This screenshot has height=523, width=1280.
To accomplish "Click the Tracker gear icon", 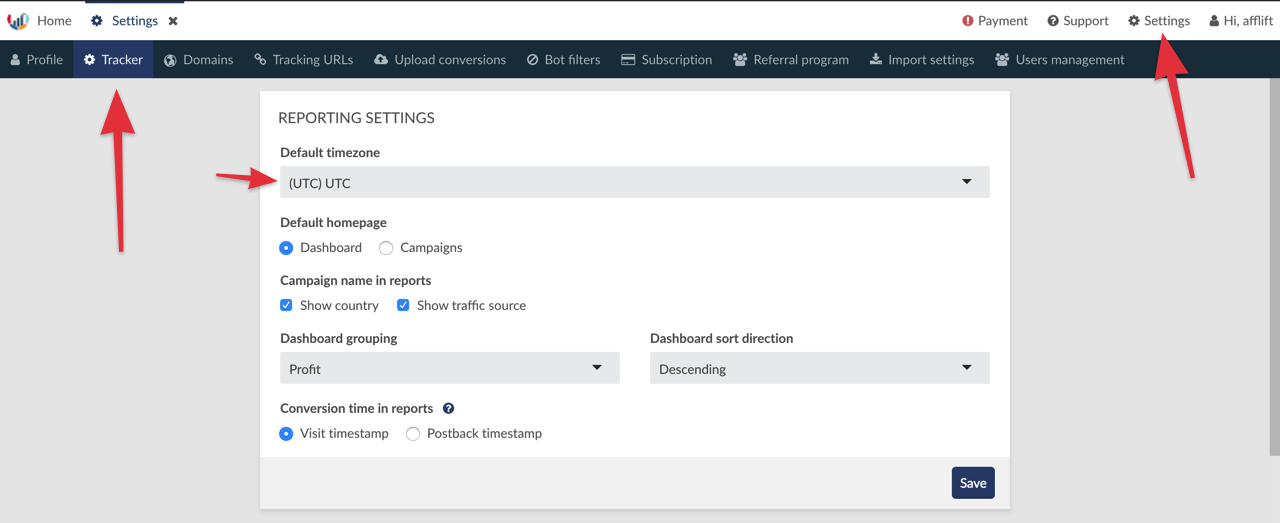I will coord(90,59).
